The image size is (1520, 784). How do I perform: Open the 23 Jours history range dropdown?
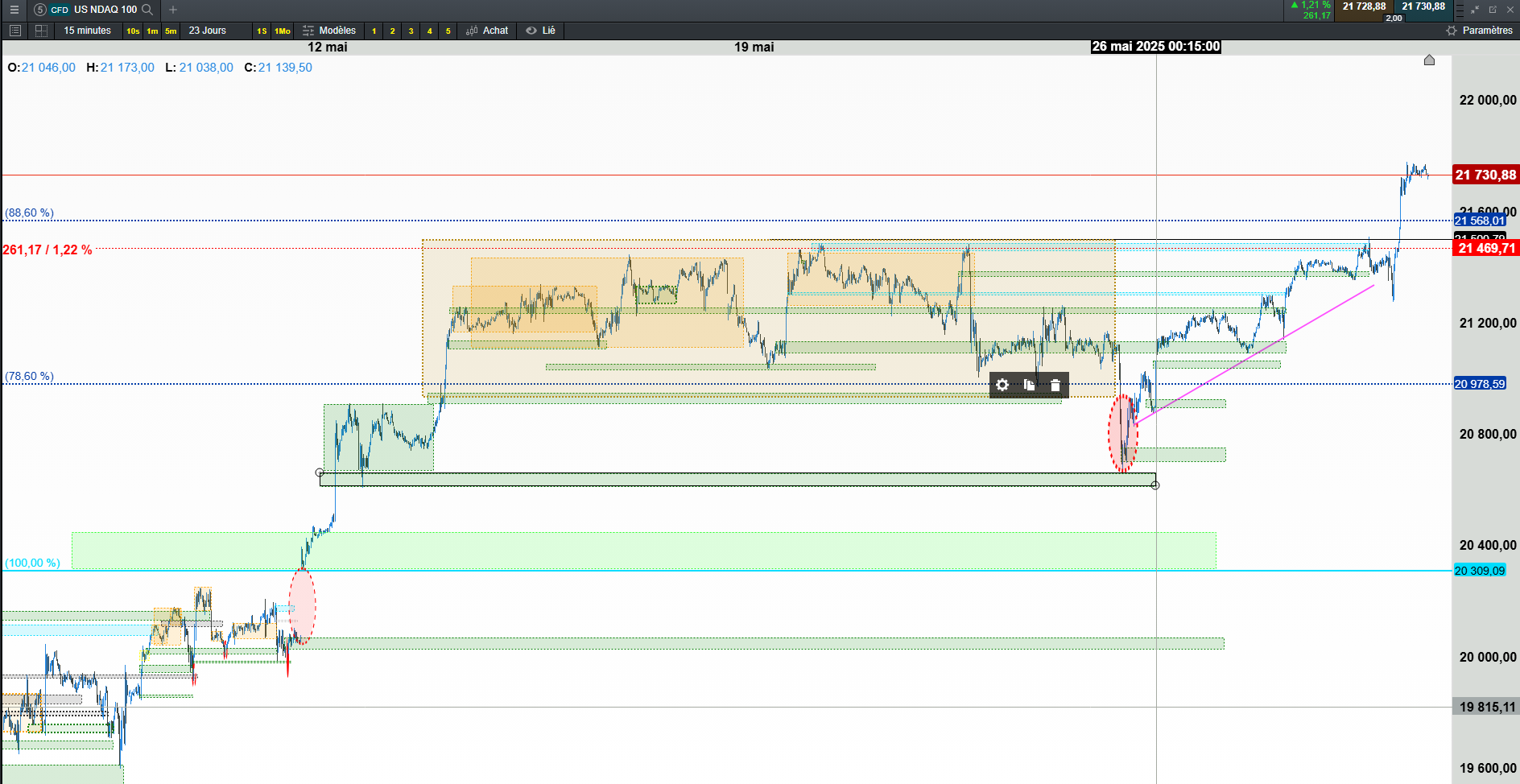[208, 31]
